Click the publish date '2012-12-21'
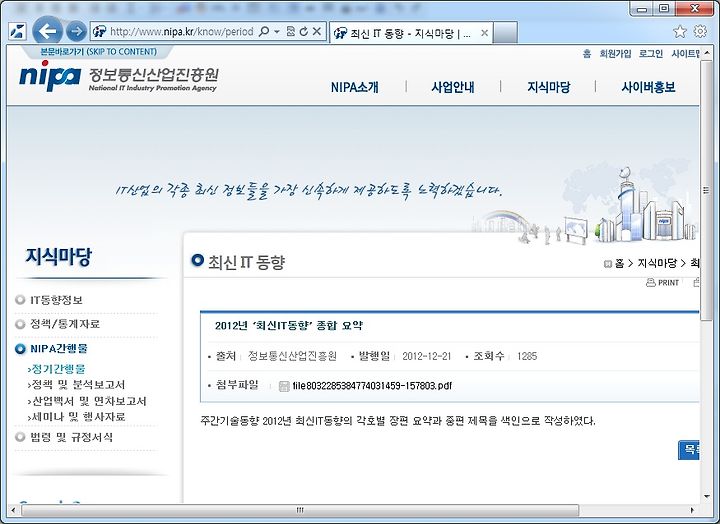Image resolution: width=720 pixels, height=524 pixels. pos(427,356)
